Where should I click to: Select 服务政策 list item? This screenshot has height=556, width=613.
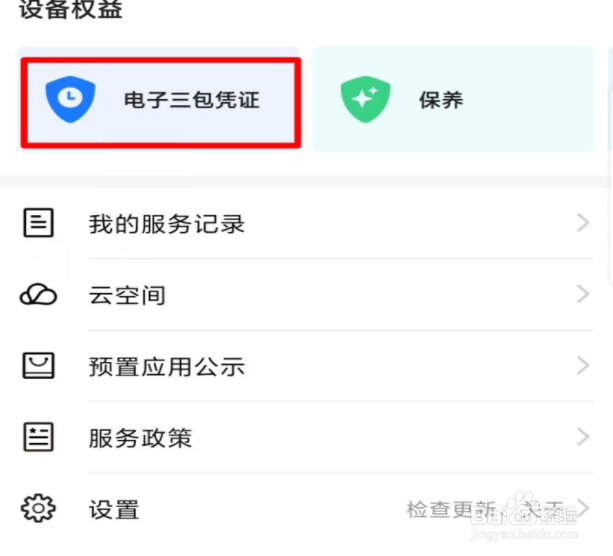pyautogui.click(x=306, y=437)
